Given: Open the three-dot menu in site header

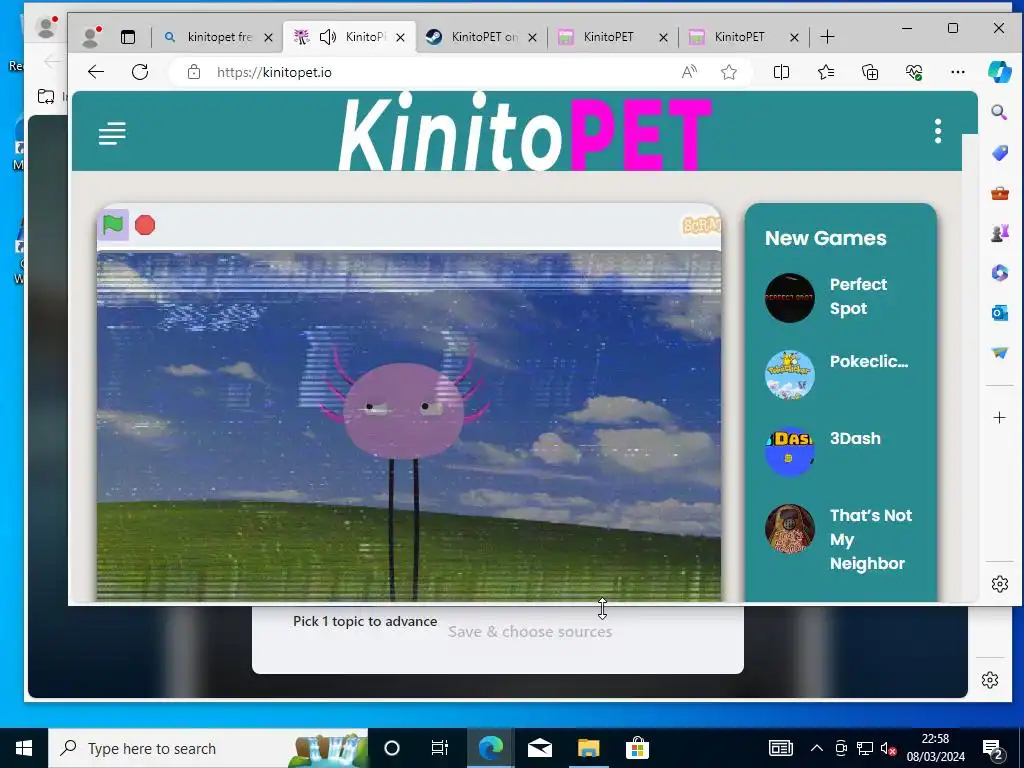Looking at the screenshot, I should point(938,131).
